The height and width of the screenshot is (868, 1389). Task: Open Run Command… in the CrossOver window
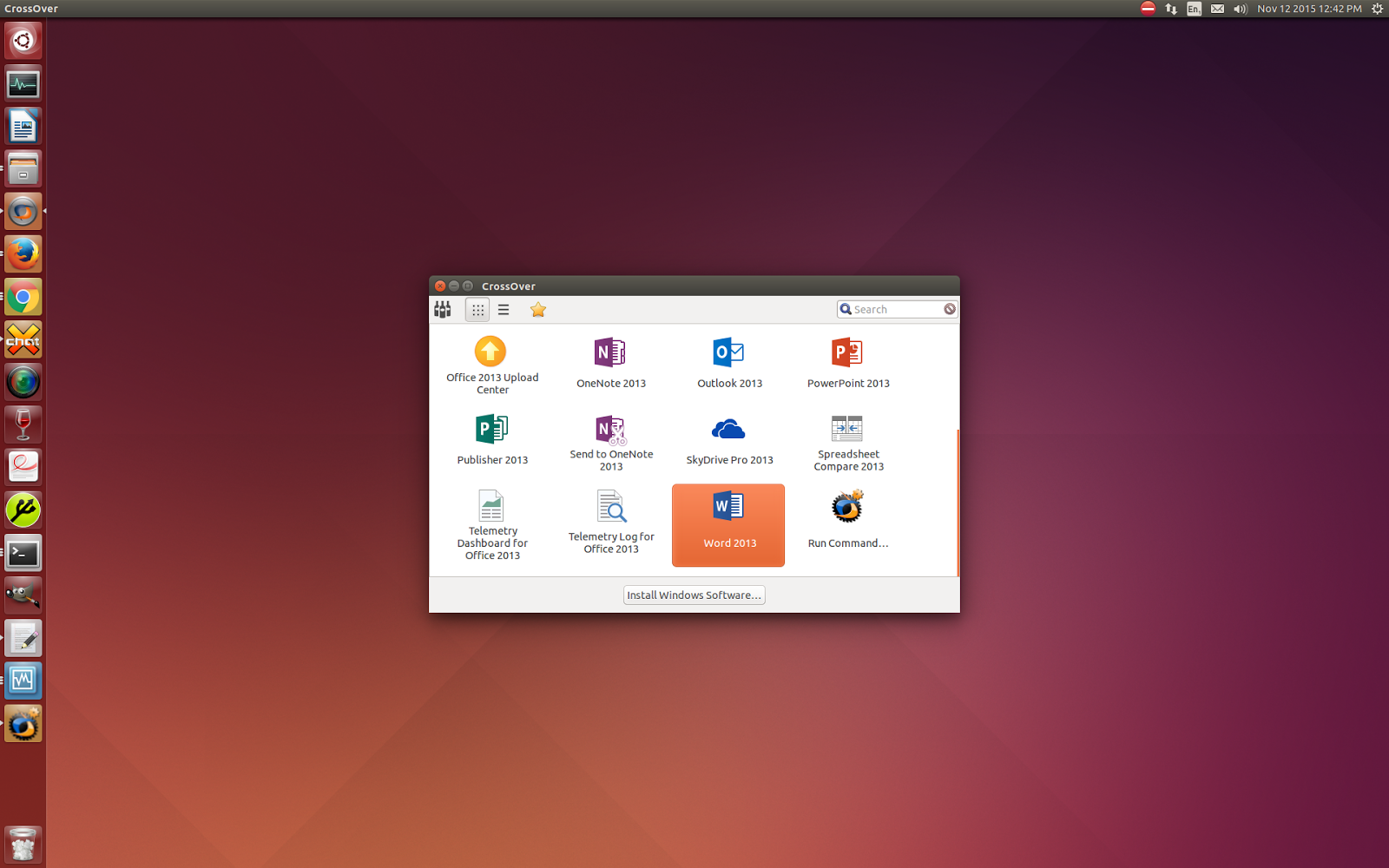pyautogui.click(x=848, y=520)
